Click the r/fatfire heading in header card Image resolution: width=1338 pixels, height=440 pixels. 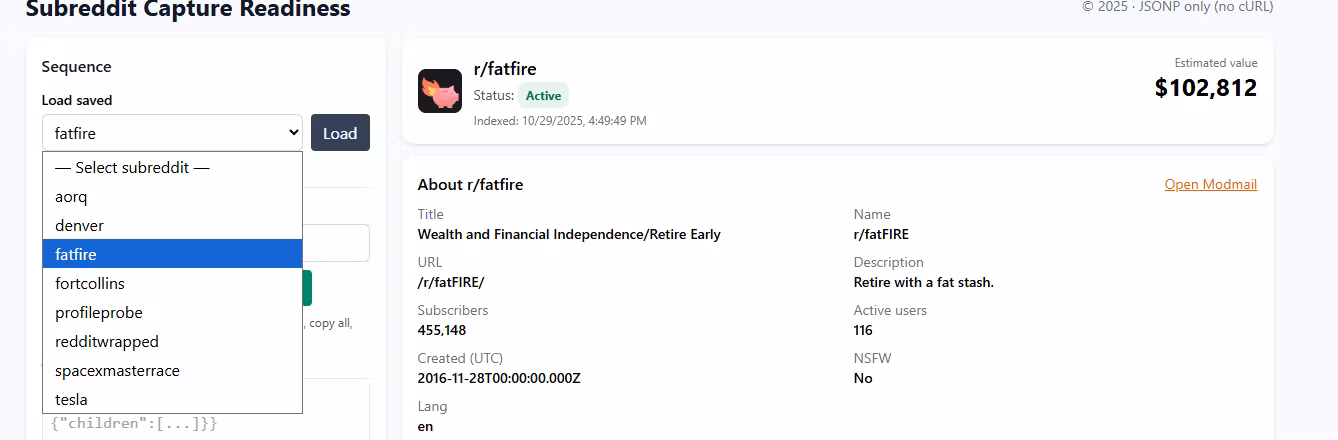pyautogui.click(x=505, y=69)
